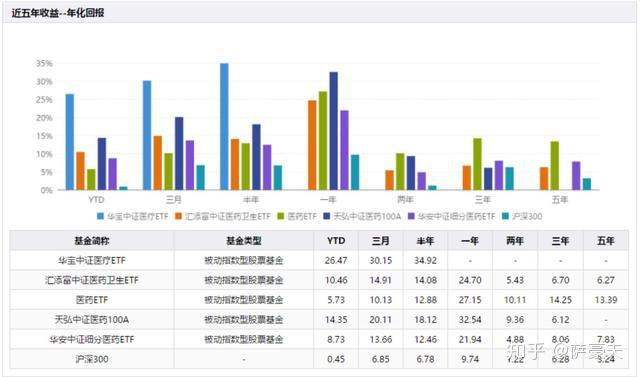Toggle the 华宝中证医疗ETF legend entry
Image resolution: width=640 pixels, height=377 pixels.
pos(132,216)
